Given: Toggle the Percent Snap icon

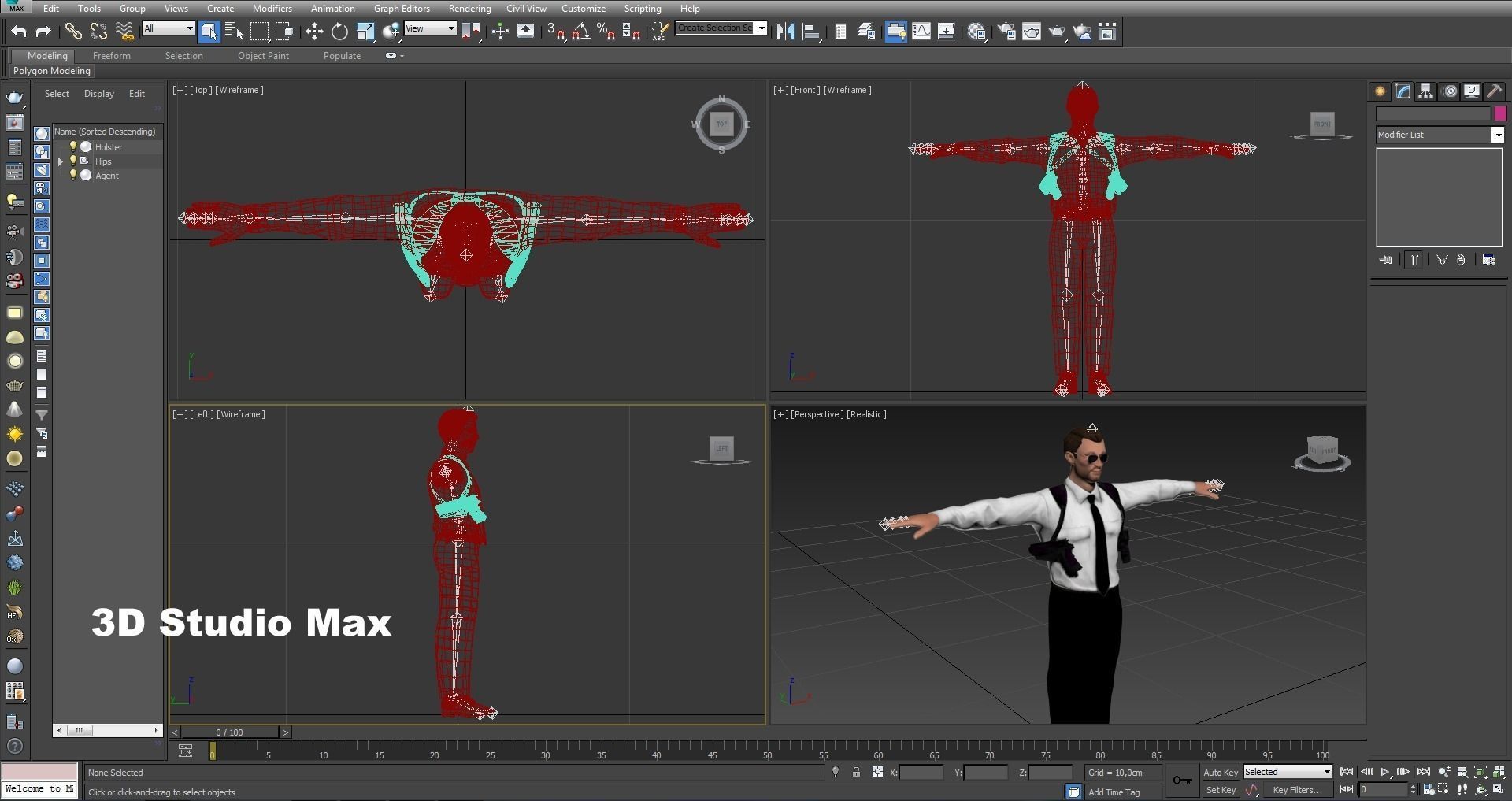Looking at the screenshot, I should 606,32.
